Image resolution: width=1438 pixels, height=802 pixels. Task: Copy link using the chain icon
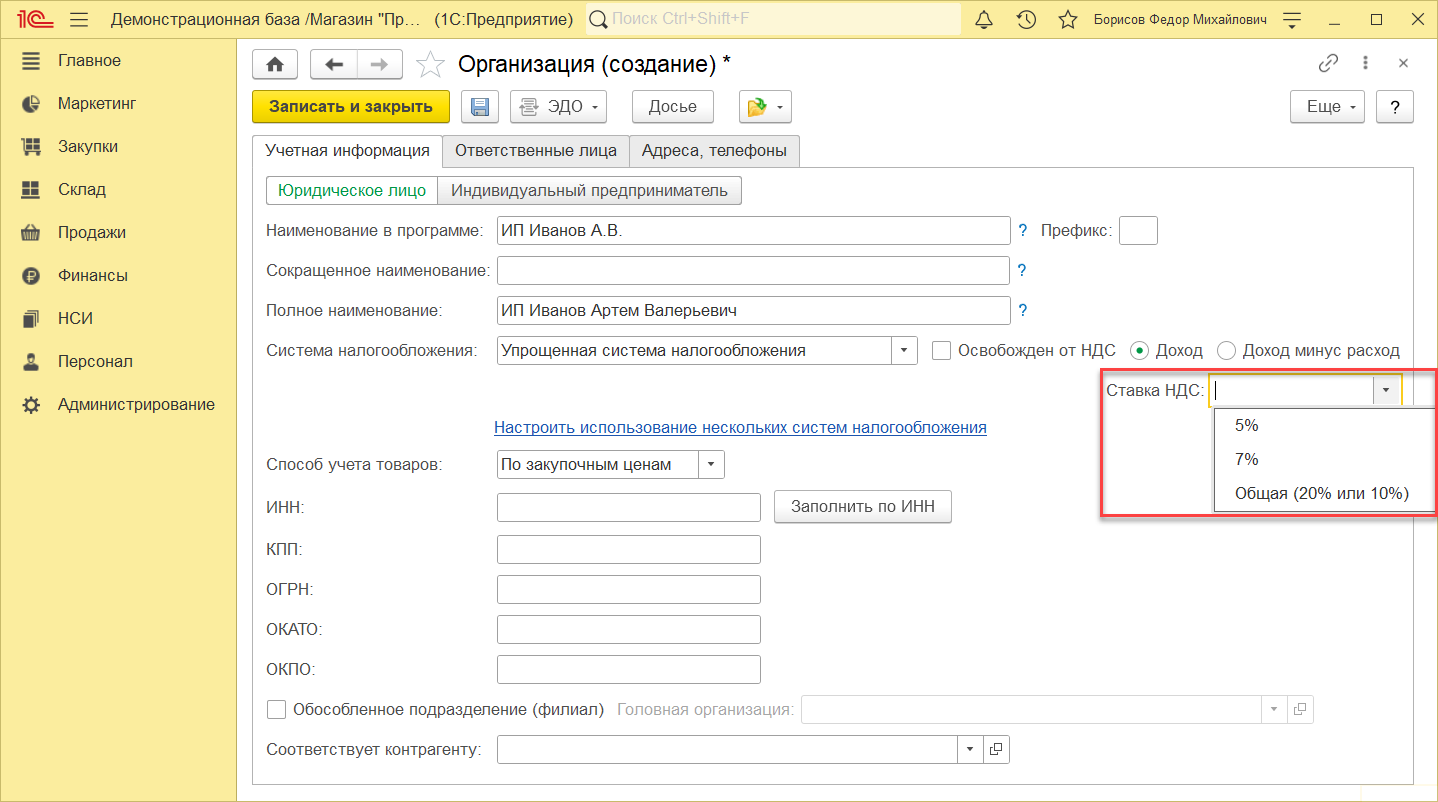pos(1328,64)
